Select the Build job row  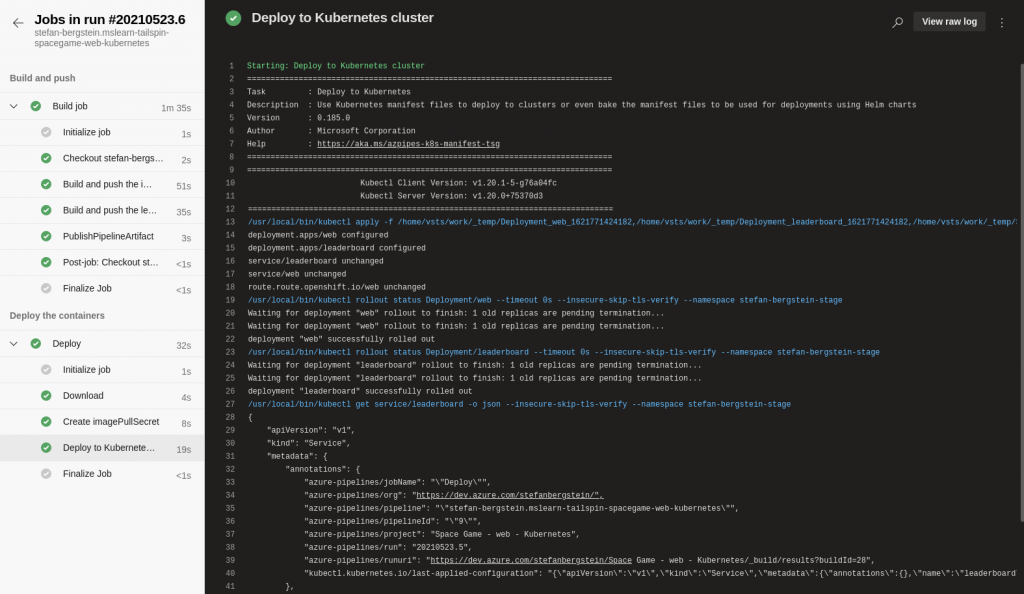102,106
